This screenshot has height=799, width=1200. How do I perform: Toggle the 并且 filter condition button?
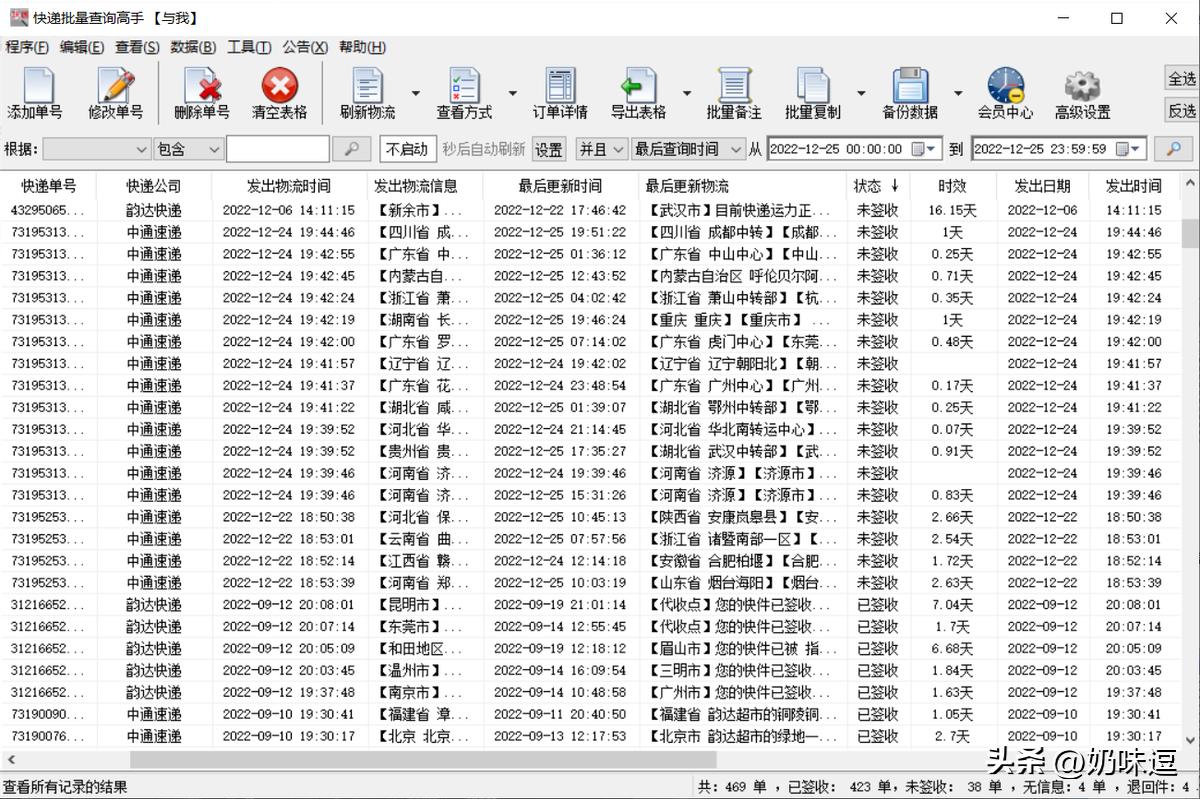[x=600, y=148]
